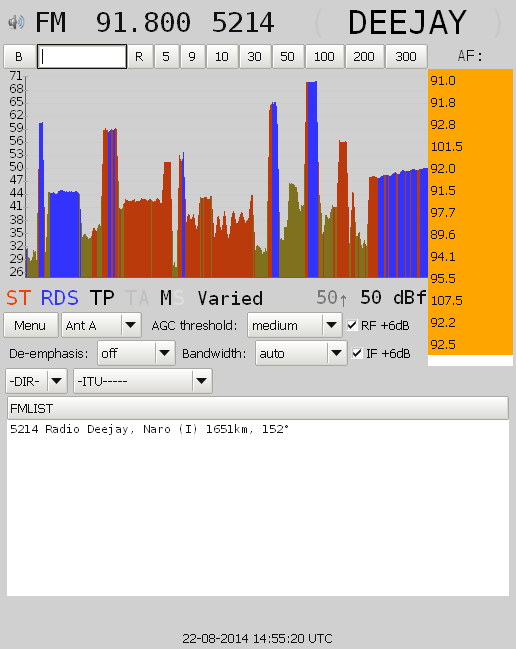Click the frequency readout 91.800

click(143, 23)
